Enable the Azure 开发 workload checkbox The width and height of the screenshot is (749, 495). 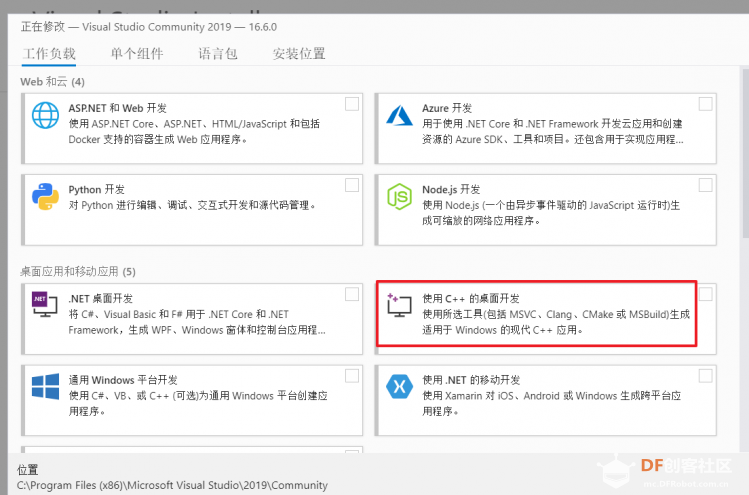(x=706, y=104)
